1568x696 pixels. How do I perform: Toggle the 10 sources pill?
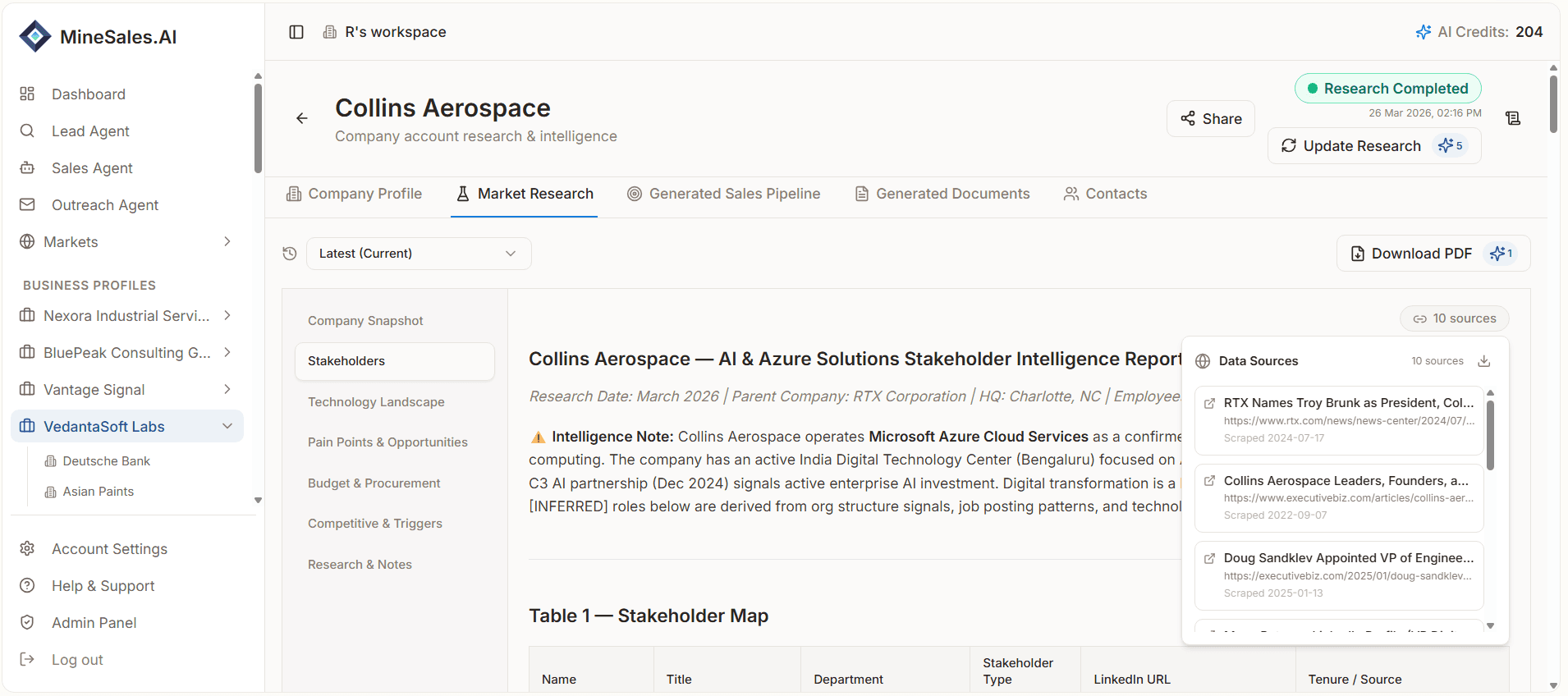tap(1455, 318)
